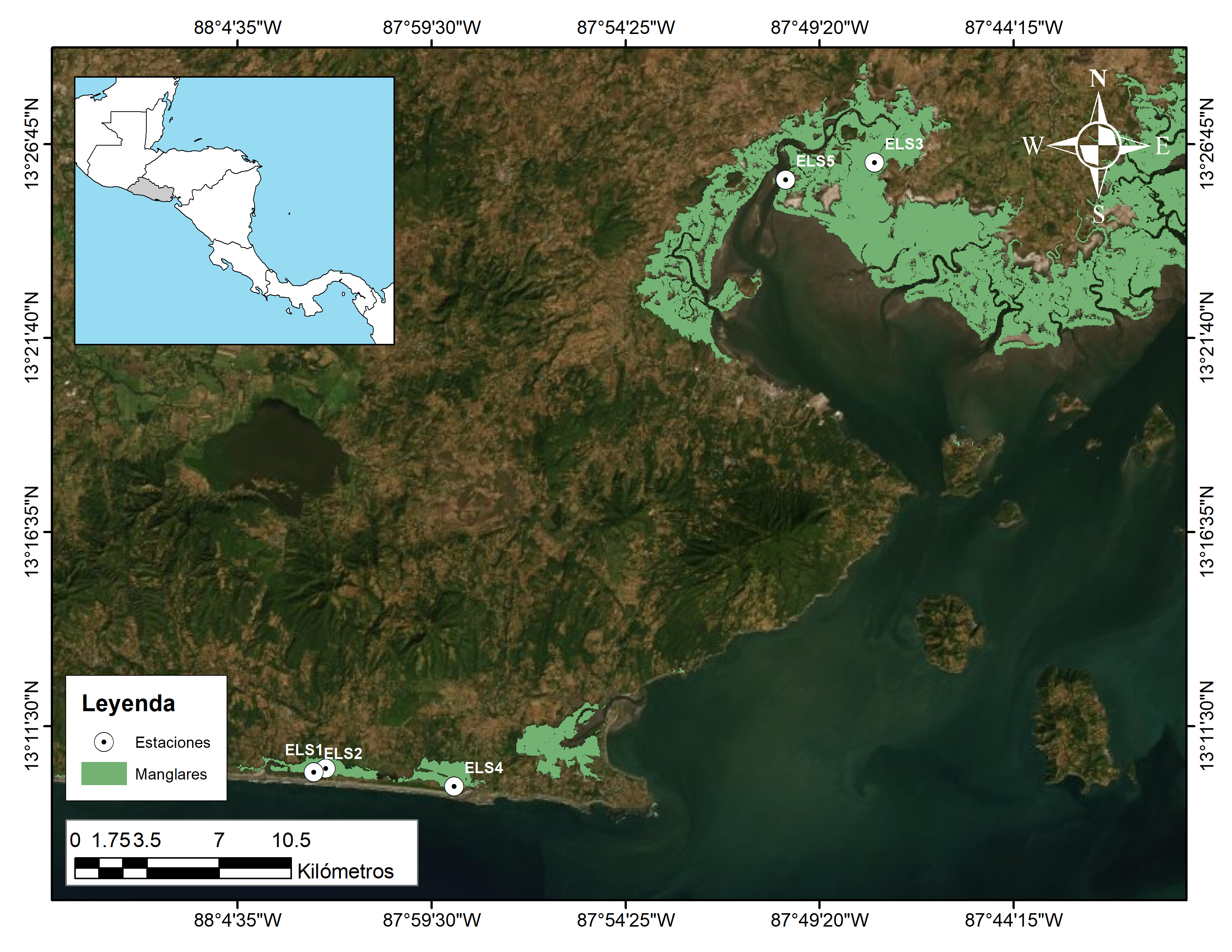The height and width of the screenshot is (952, 1232).
Task: Click top 87°54'25"W longitude label
Action: [626, 27]
